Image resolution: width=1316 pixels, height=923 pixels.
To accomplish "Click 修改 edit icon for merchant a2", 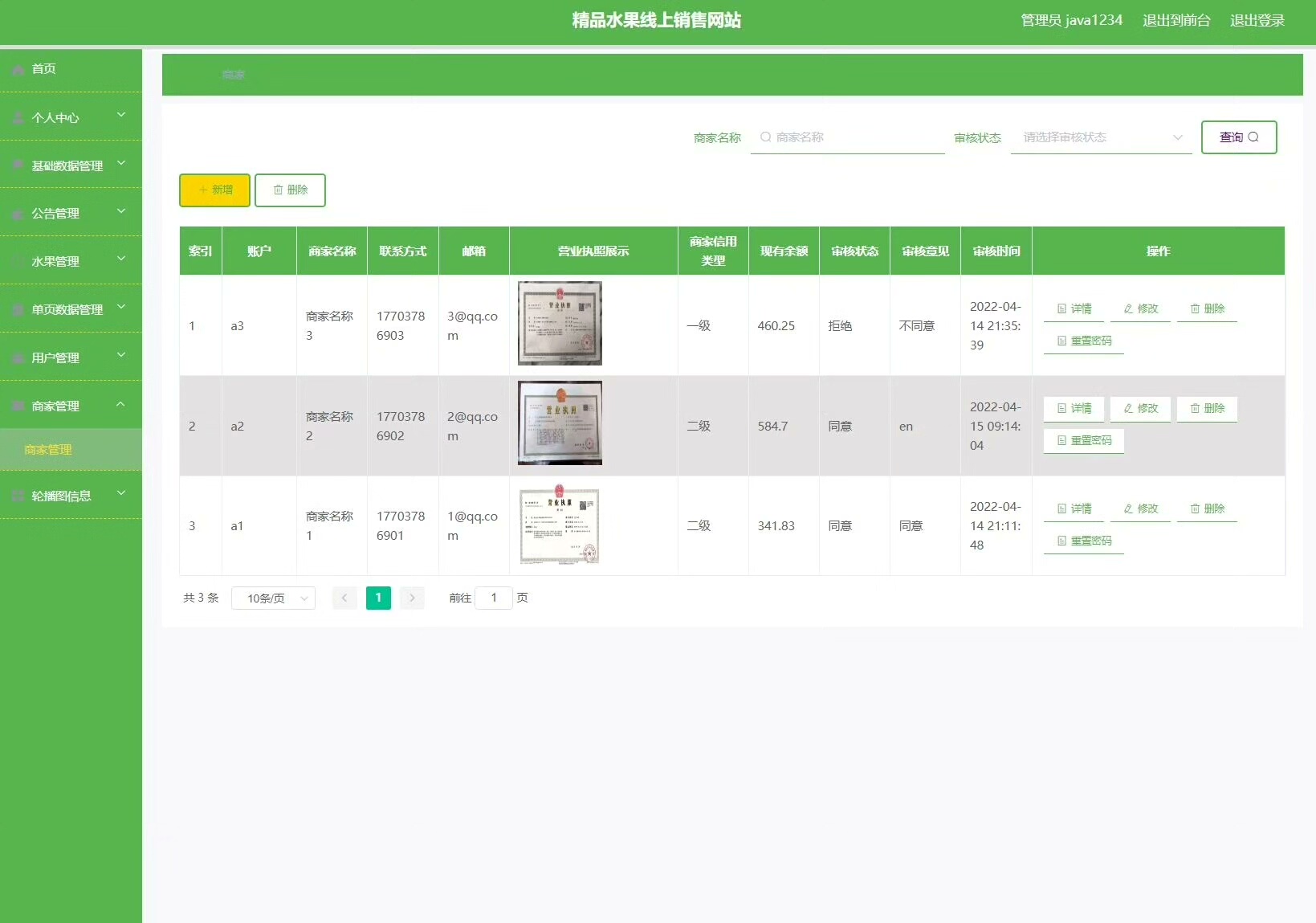I will [x=1128, y=409].
